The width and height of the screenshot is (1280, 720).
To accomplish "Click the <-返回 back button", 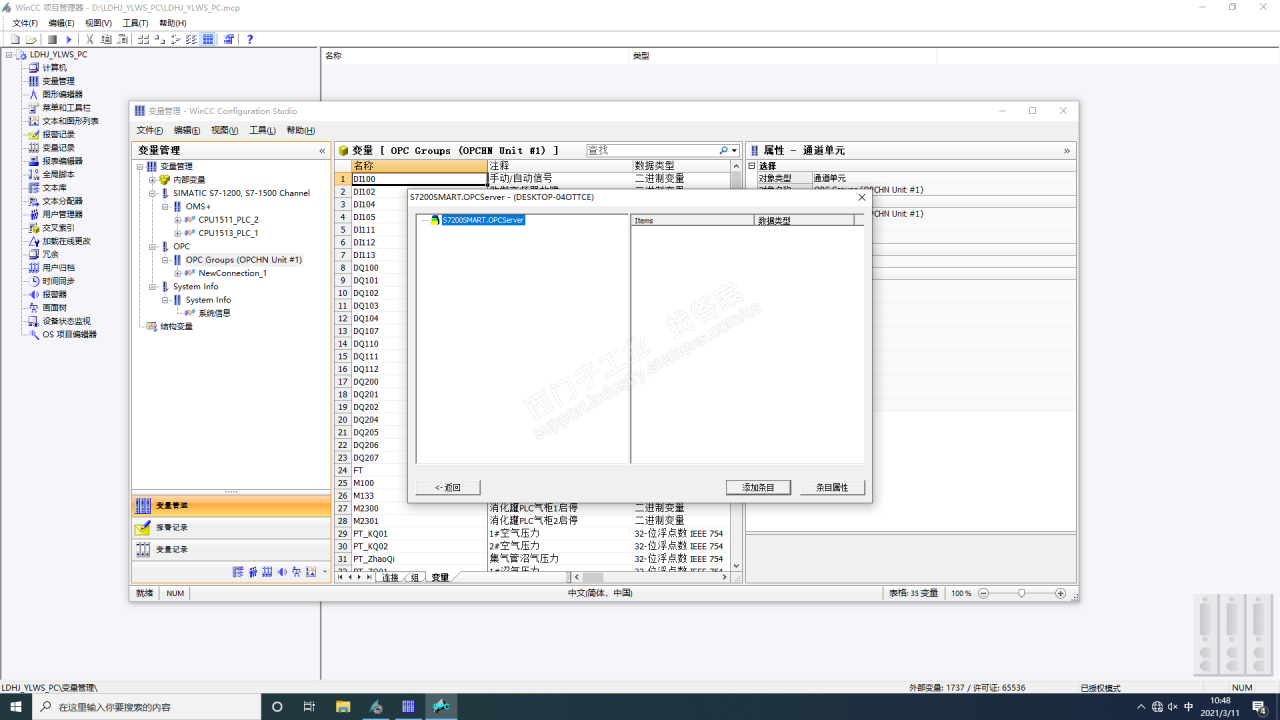I will click(448, 487).
